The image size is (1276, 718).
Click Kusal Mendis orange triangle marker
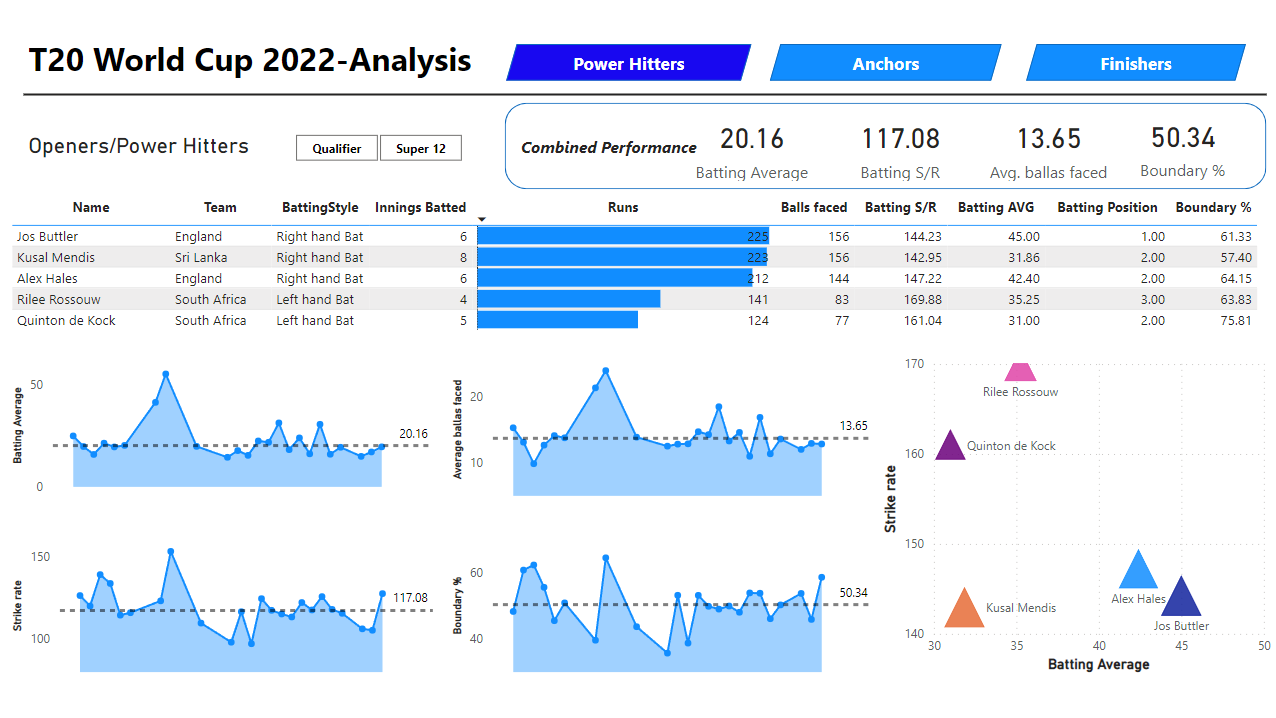click(964, 610)
